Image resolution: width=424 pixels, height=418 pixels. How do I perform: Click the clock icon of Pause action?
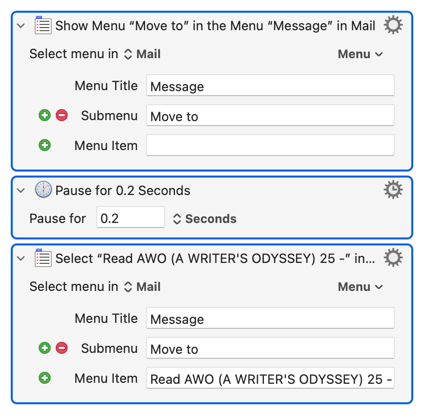point(43,190)
